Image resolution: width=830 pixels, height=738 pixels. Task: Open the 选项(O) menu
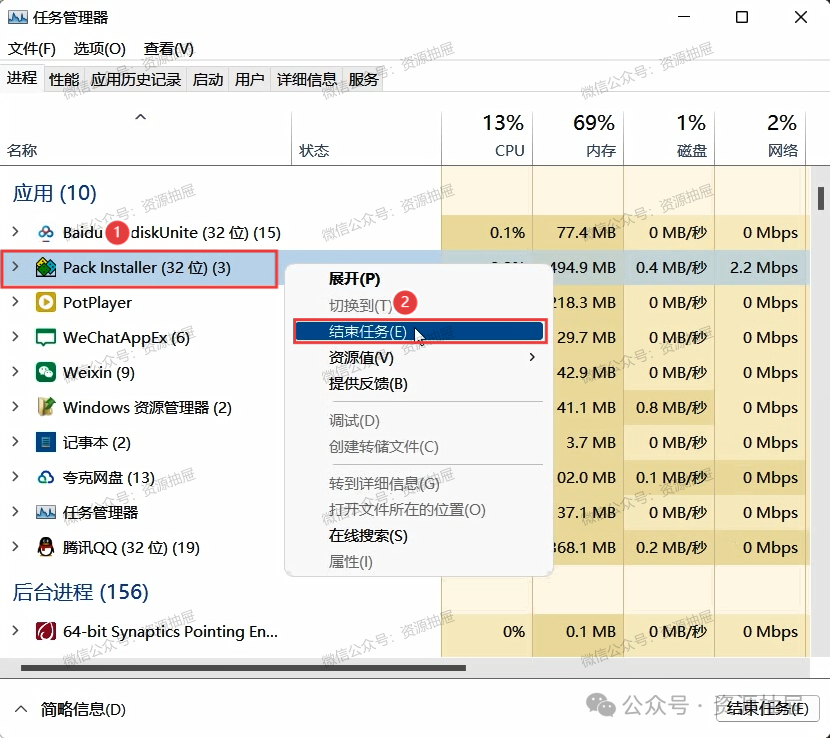pyautogui.click(x=100, y=49)
